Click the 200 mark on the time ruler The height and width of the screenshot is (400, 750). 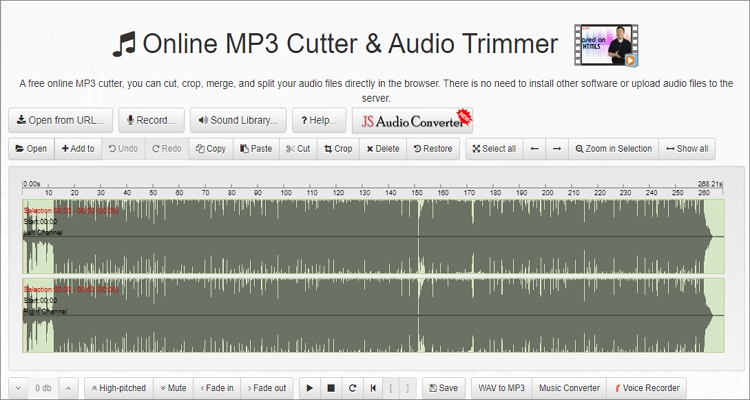click(548, 192)
